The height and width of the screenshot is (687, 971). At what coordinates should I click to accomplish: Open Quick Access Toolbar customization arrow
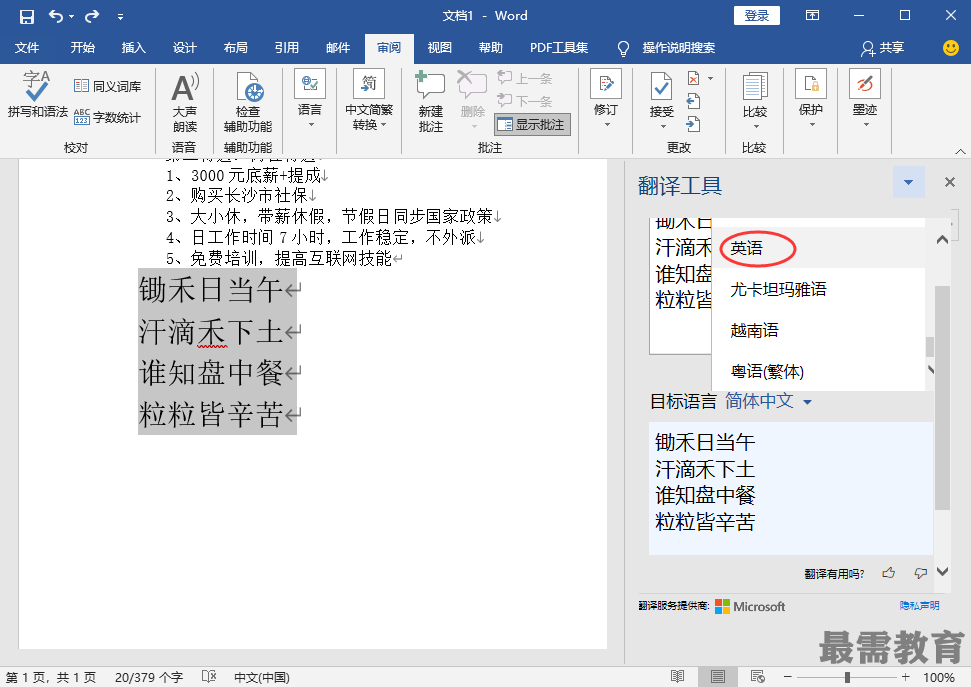(120, 17)
